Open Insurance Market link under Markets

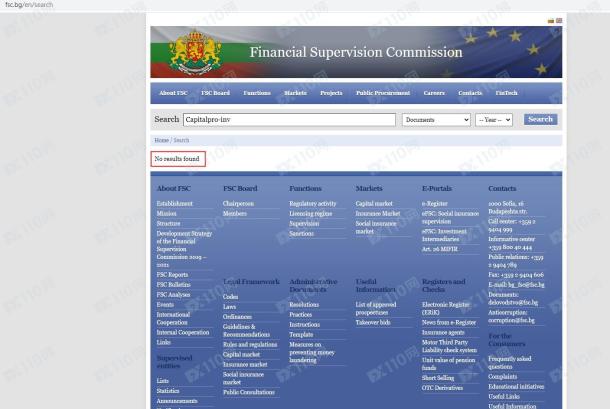point(378,214)
